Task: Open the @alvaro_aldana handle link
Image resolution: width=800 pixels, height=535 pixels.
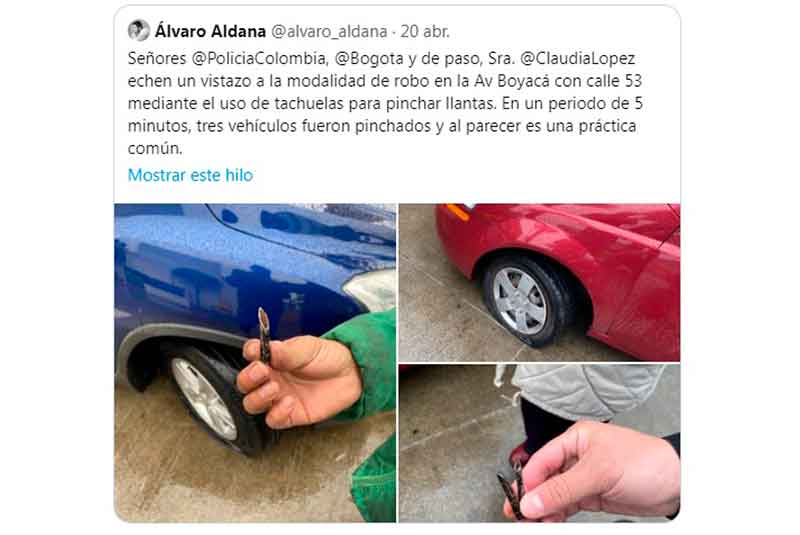Action: pyautogui.click(x=329, y=32)
